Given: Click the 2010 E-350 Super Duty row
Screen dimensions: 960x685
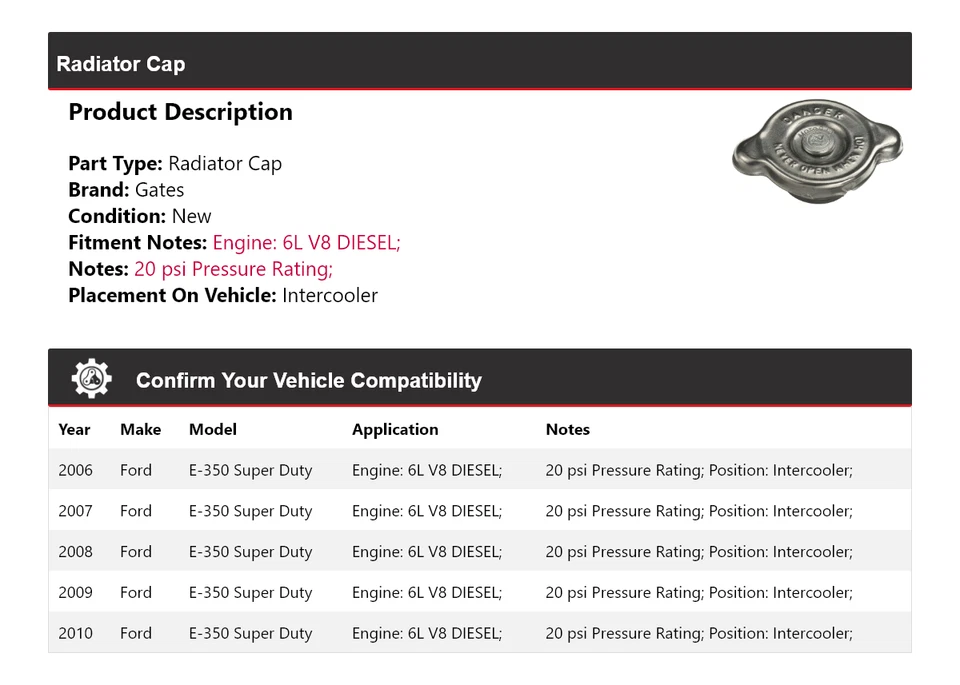Looking at the screenshot, I should click(x=480, y=632).
